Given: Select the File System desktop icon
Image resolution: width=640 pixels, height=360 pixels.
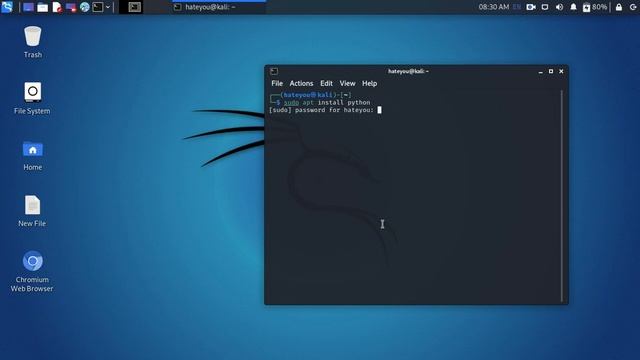Looking at the screenshot, I should click(32, 98).
